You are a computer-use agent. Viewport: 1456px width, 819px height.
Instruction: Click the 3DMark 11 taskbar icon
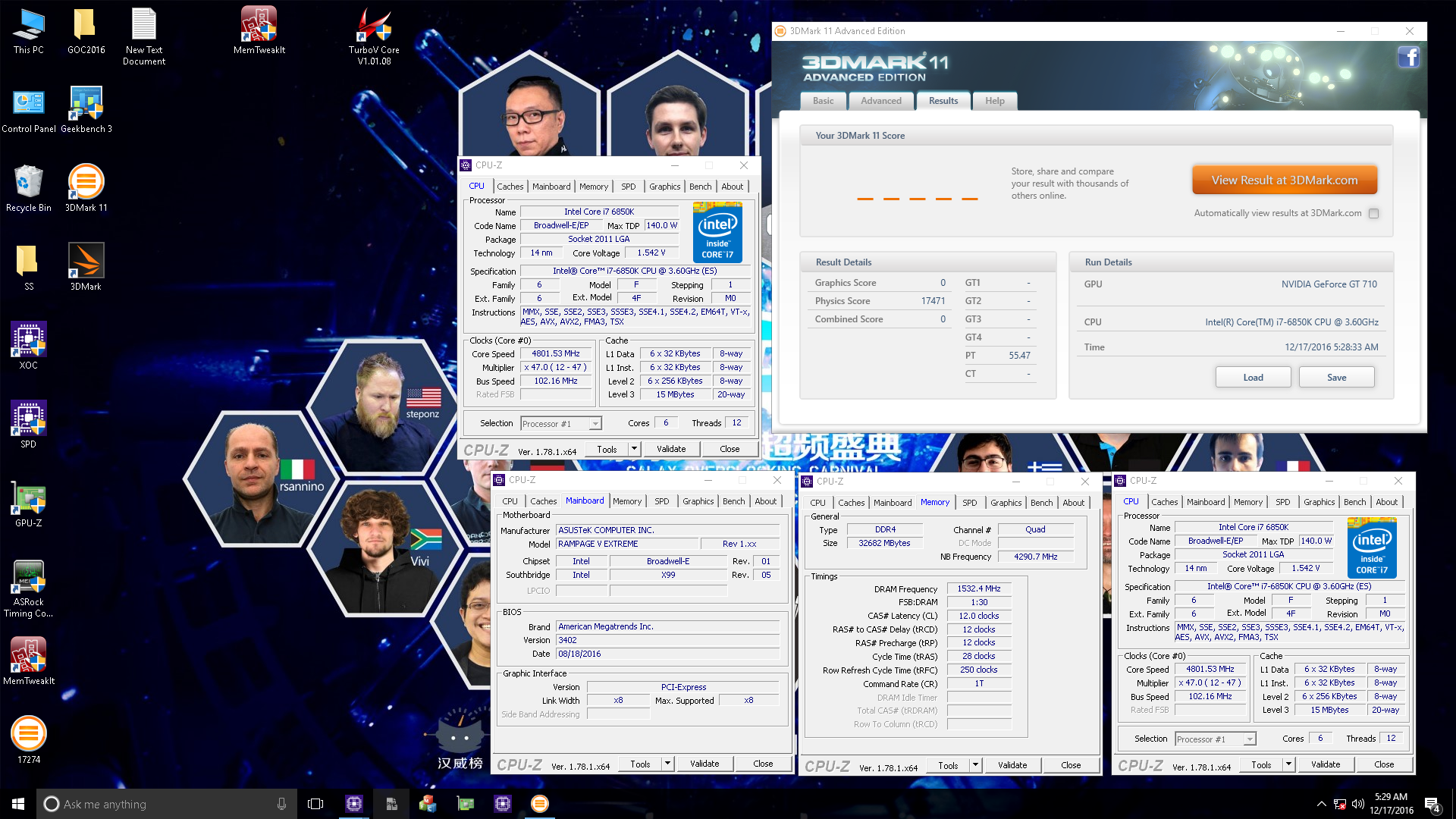pyautogui.click(x=540, y=804)
